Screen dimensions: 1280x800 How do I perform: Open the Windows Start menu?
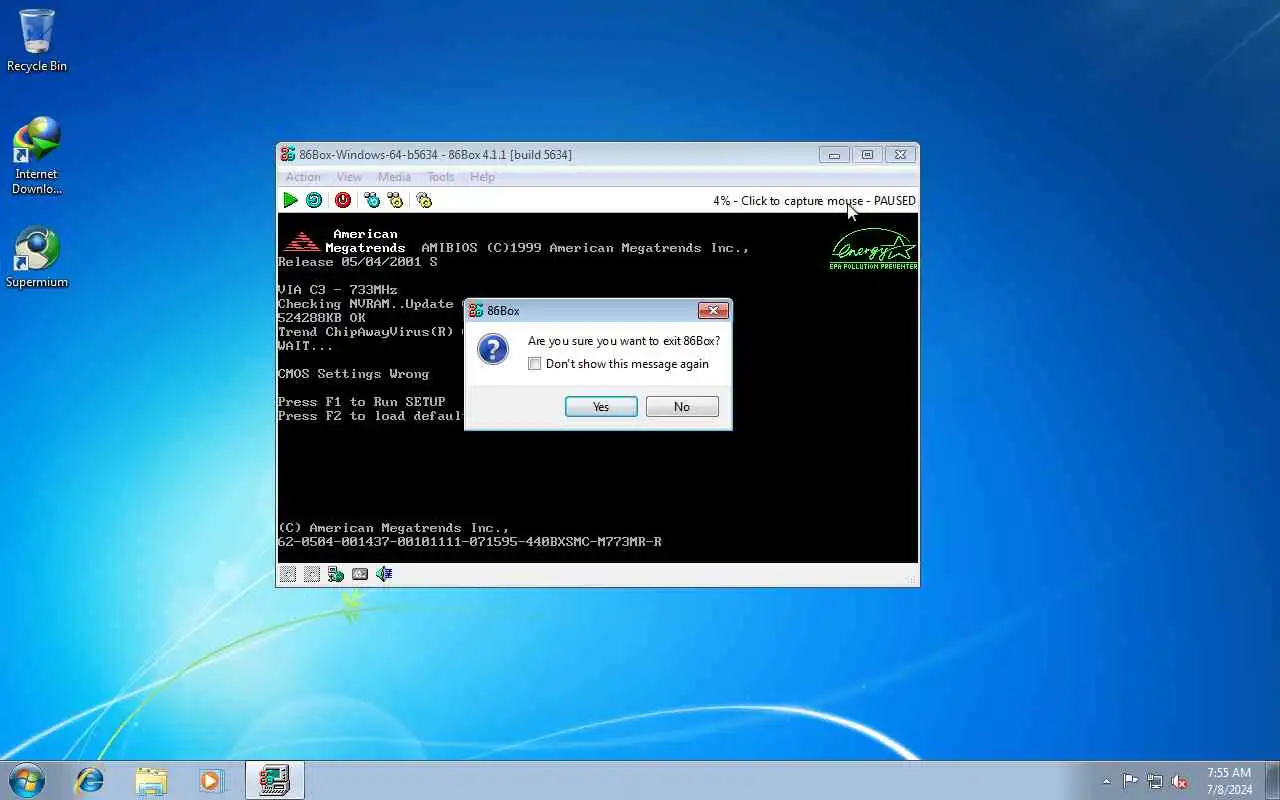tap(27, 780)
